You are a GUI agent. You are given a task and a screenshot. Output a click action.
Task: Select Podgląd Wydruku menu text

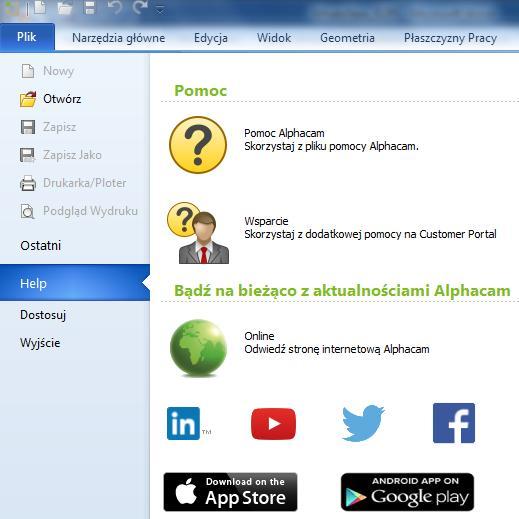pos(90,211)
